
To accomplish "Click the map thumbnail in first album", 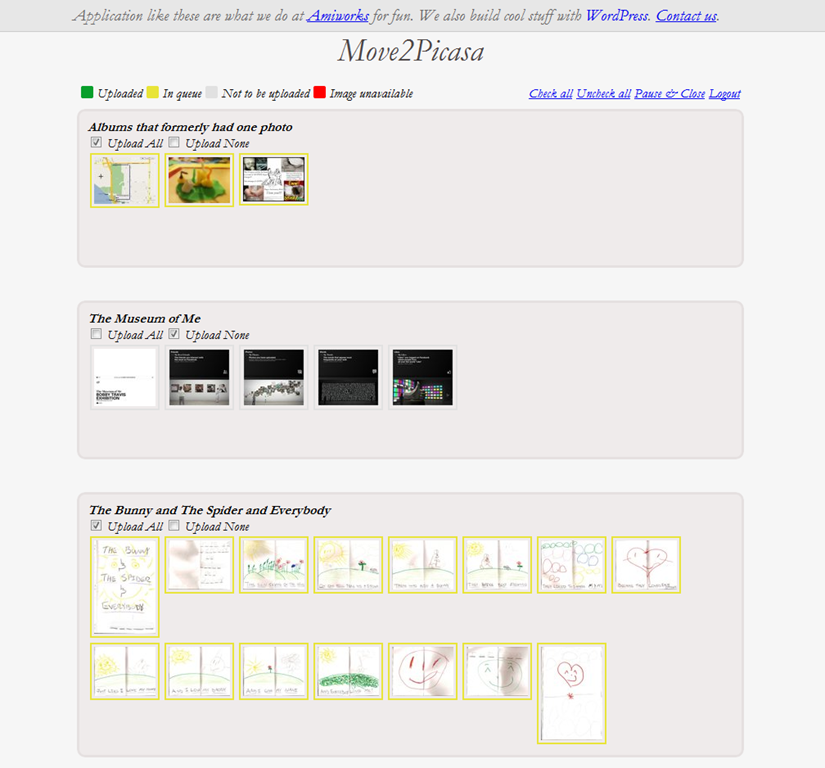I will point(124,180).
